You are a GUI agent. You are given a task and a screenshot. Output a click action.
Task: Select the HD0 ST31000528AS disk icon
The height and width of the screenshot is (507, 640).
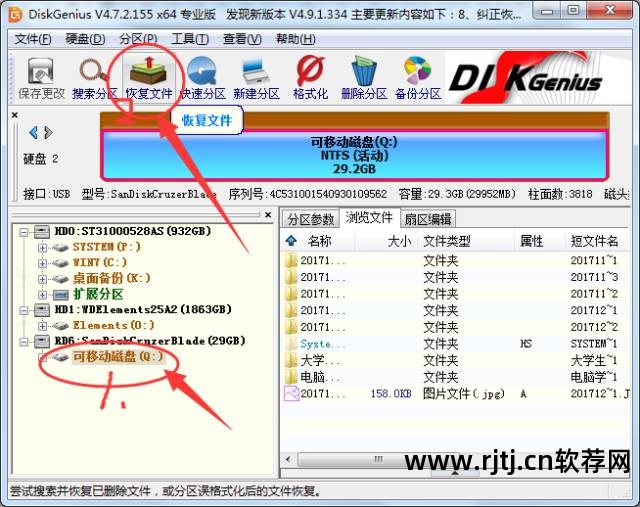coord(42,231)
